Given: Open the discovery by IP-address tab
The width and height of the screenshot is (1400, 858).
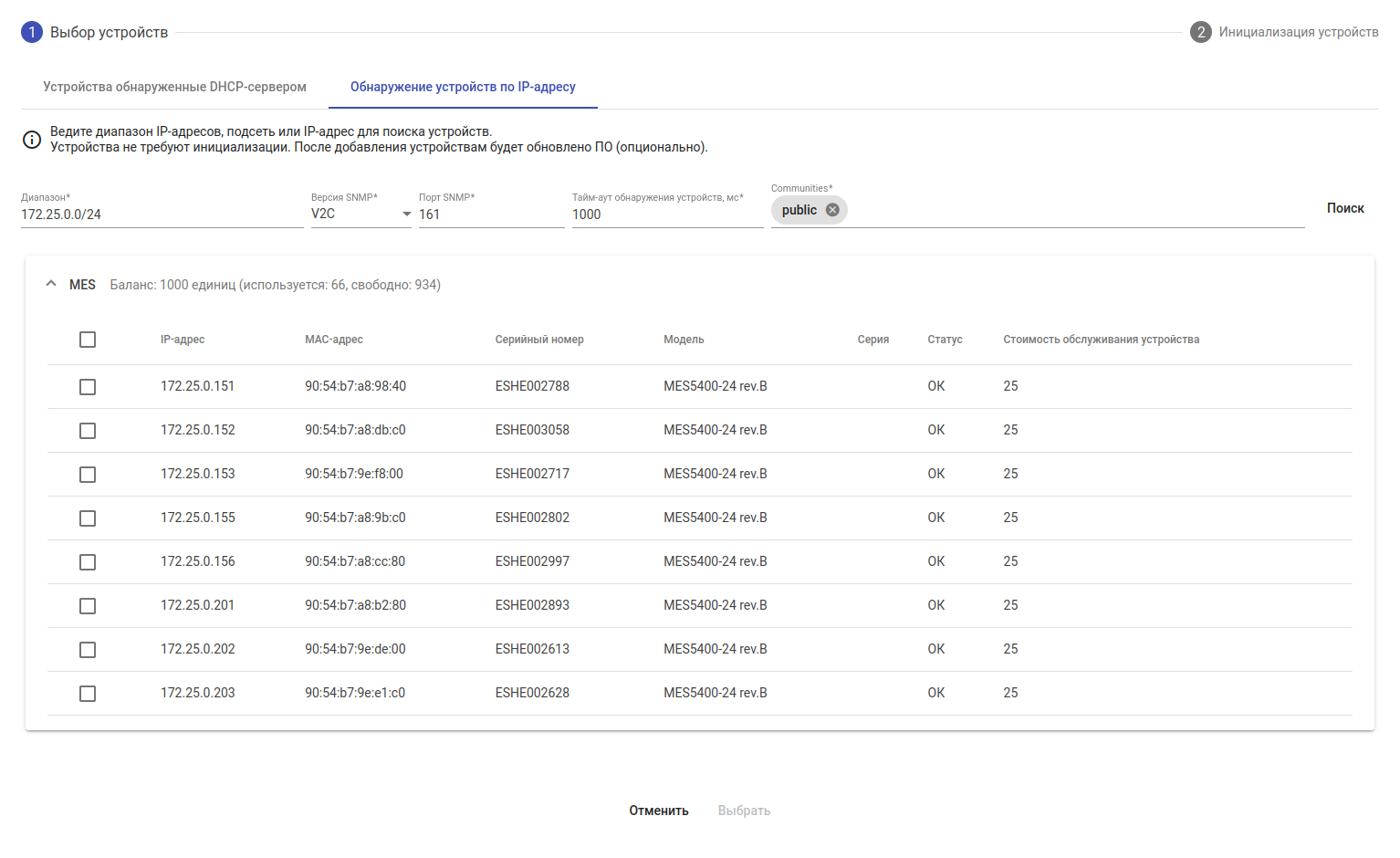Looking at the screenshot, I should [463, 87].
